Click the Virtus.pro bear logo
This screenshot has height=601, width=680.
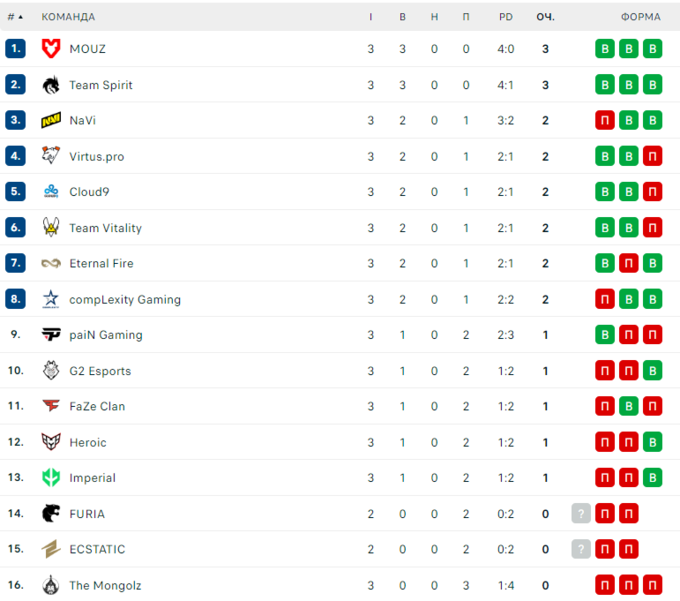[51, 156]
